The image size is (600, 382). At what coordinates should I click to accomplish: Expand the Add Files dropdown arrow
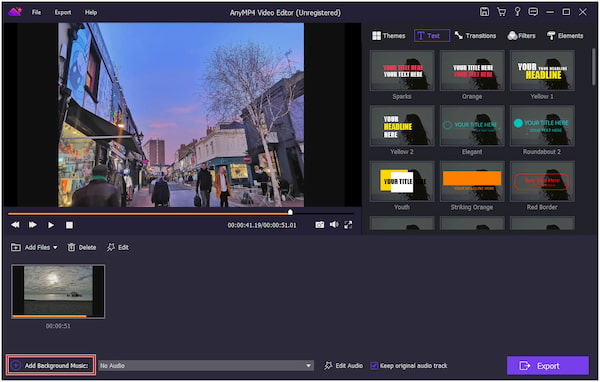(55, 248)
